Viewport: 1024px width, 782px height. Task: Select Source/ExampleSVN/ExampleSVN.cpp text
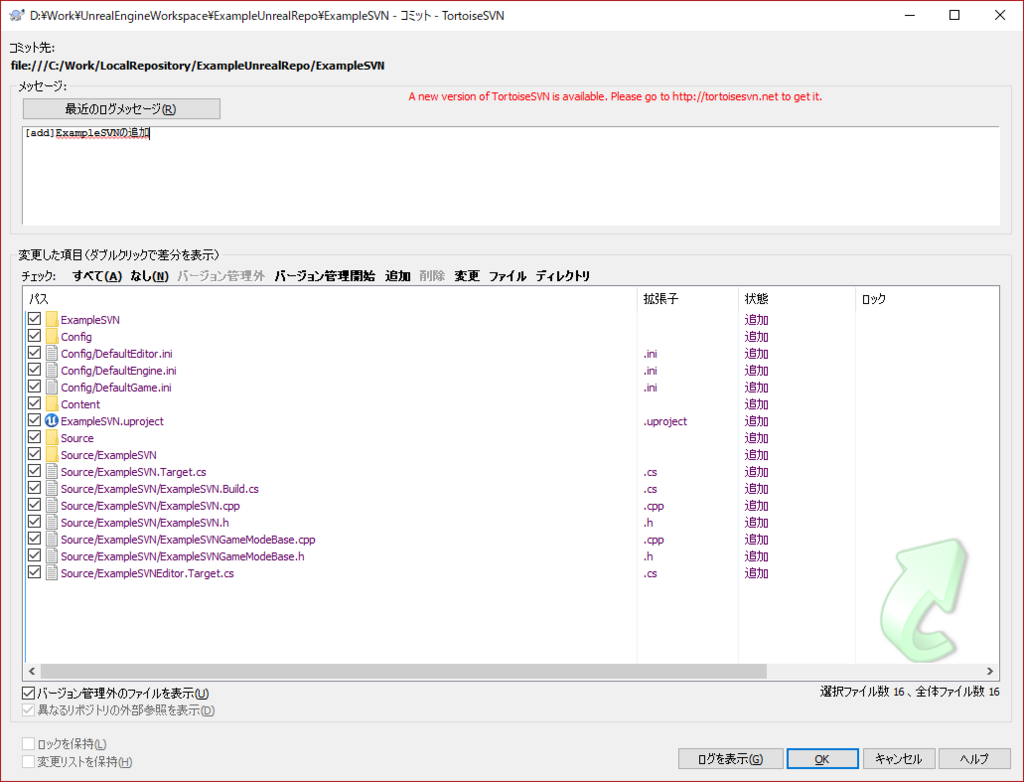[x=150, y=506]
